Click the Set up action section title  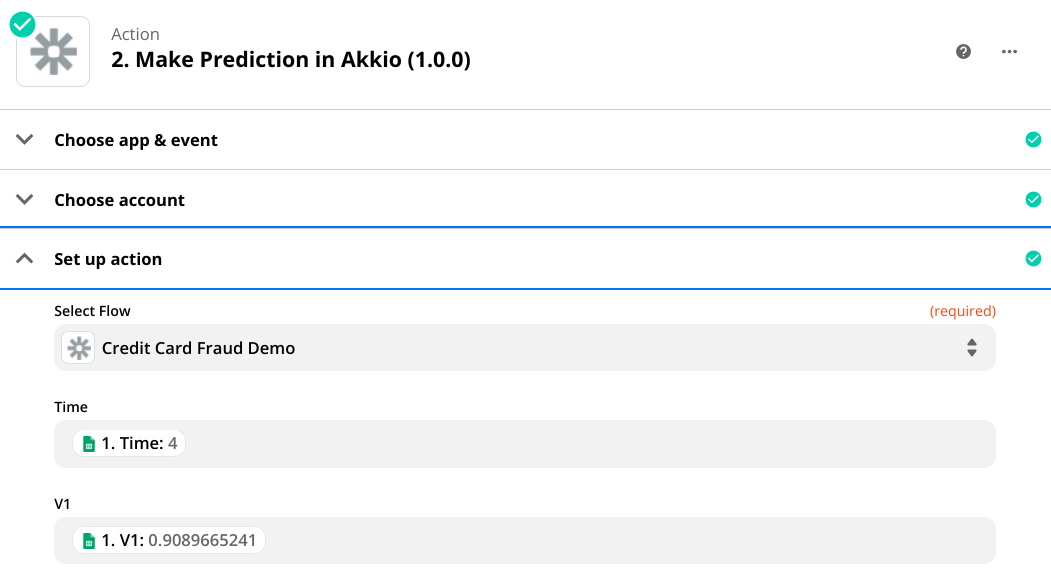coord(108,259)
